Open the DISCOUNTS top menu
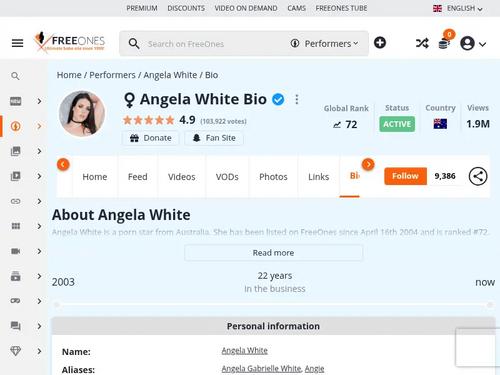Image resolution: width=500 pixels, height=375 pixels. pos(186,8)
